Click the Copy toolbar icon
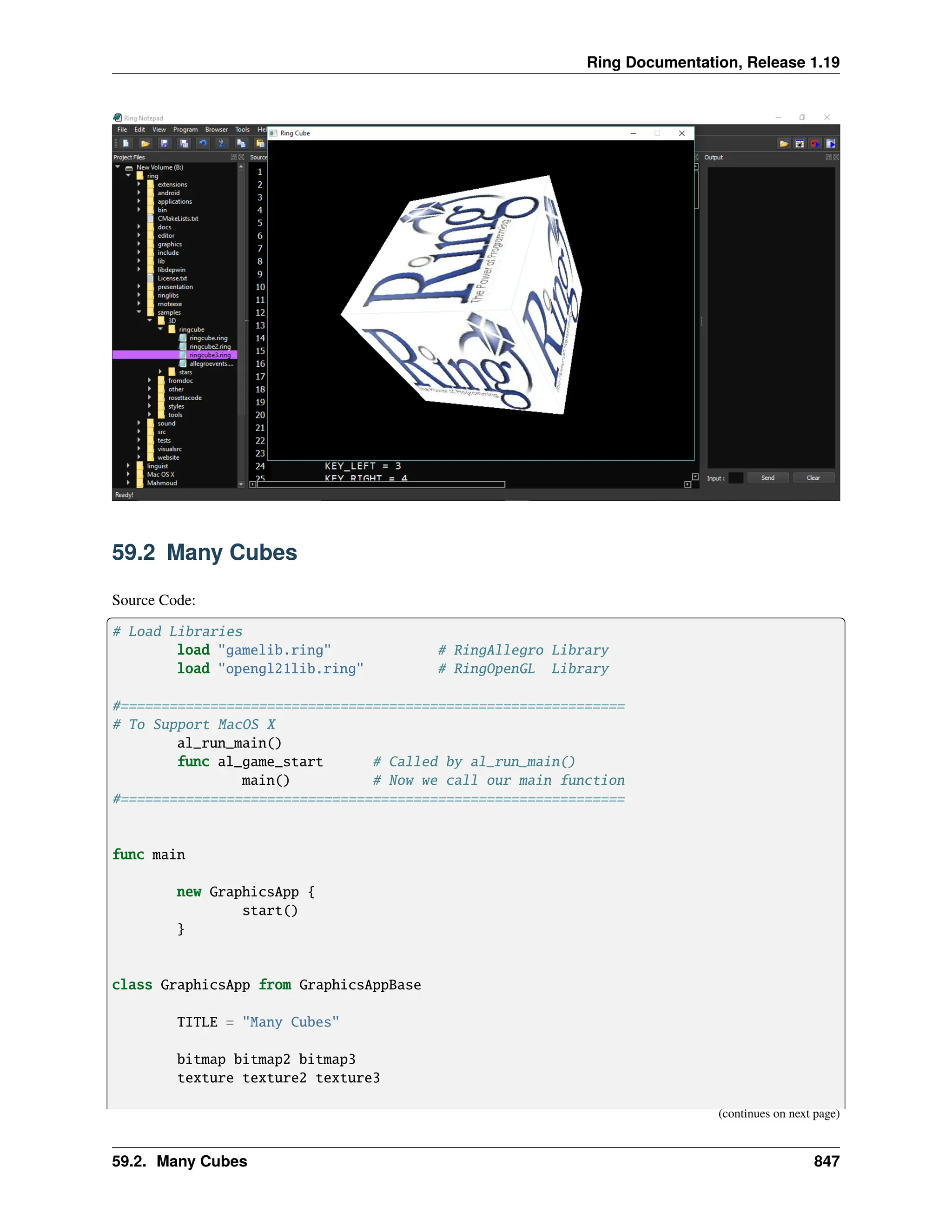The image size is (952, 1232). tap(241, 143)
